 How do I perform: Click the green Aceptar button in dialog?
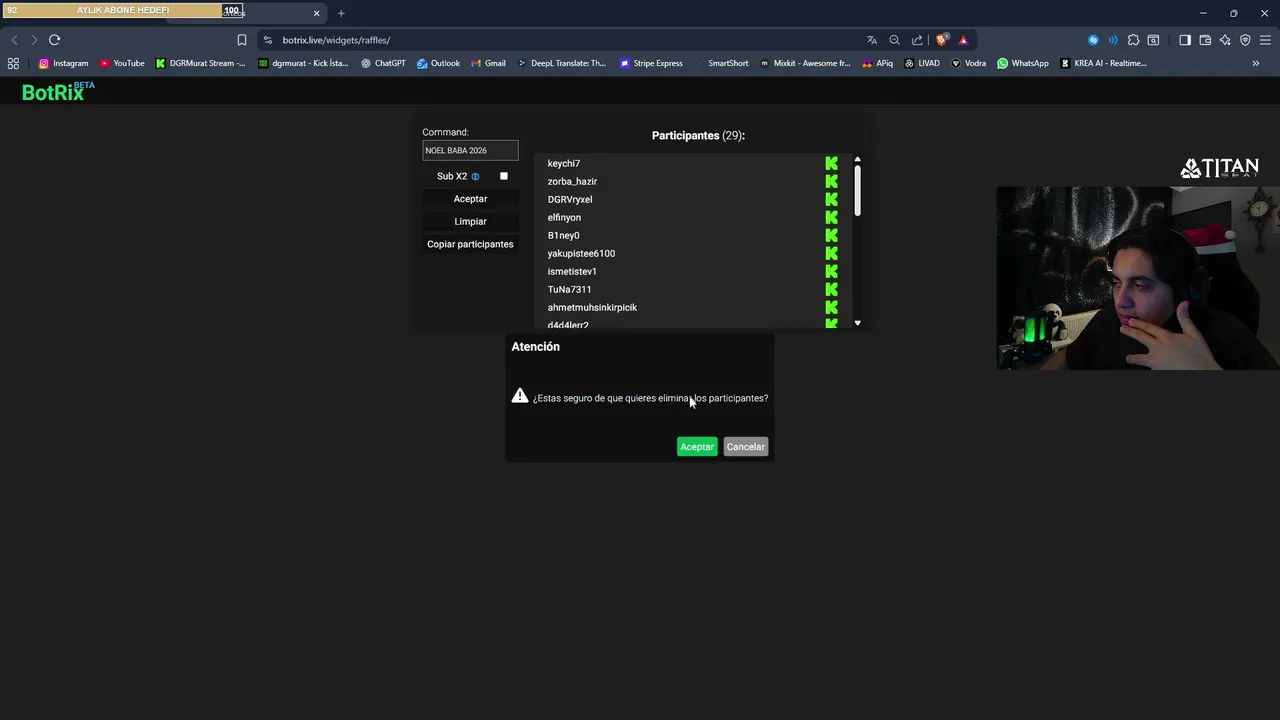coord(697,447)
